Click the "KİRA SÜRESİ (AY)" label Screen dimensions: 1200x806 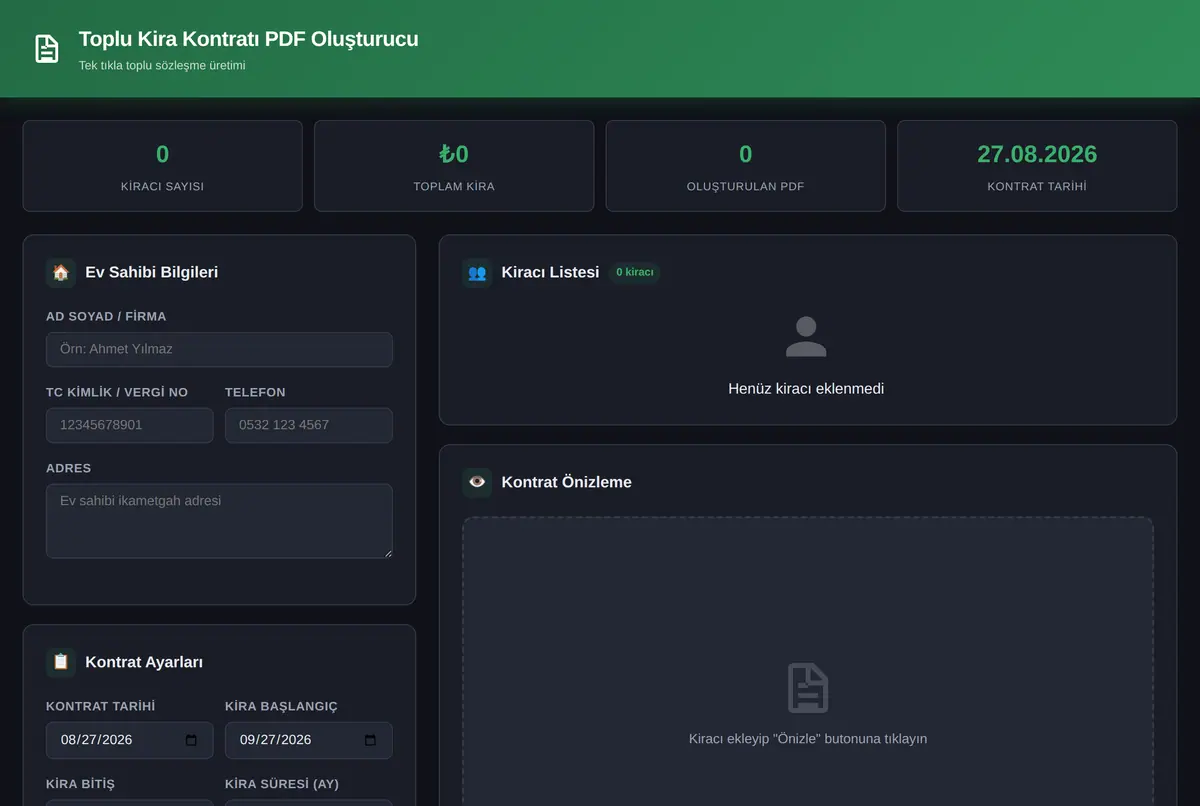click(282, 784)
